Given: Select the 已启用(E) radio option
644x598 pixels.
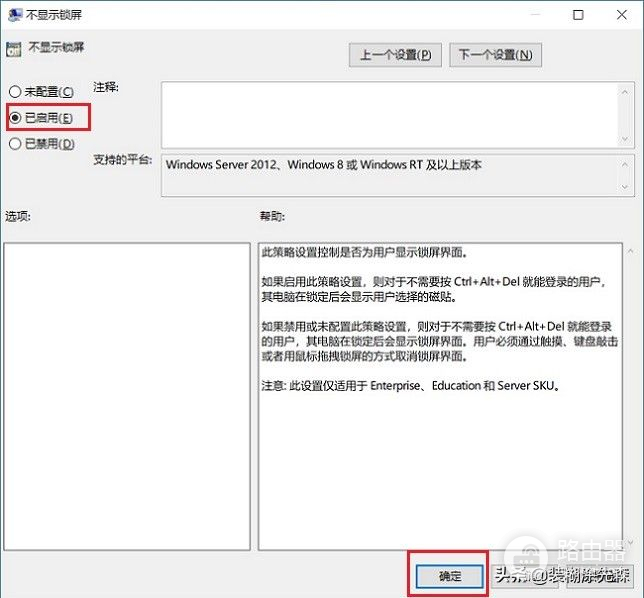Looking at the screenshot, I should point(15,118).
